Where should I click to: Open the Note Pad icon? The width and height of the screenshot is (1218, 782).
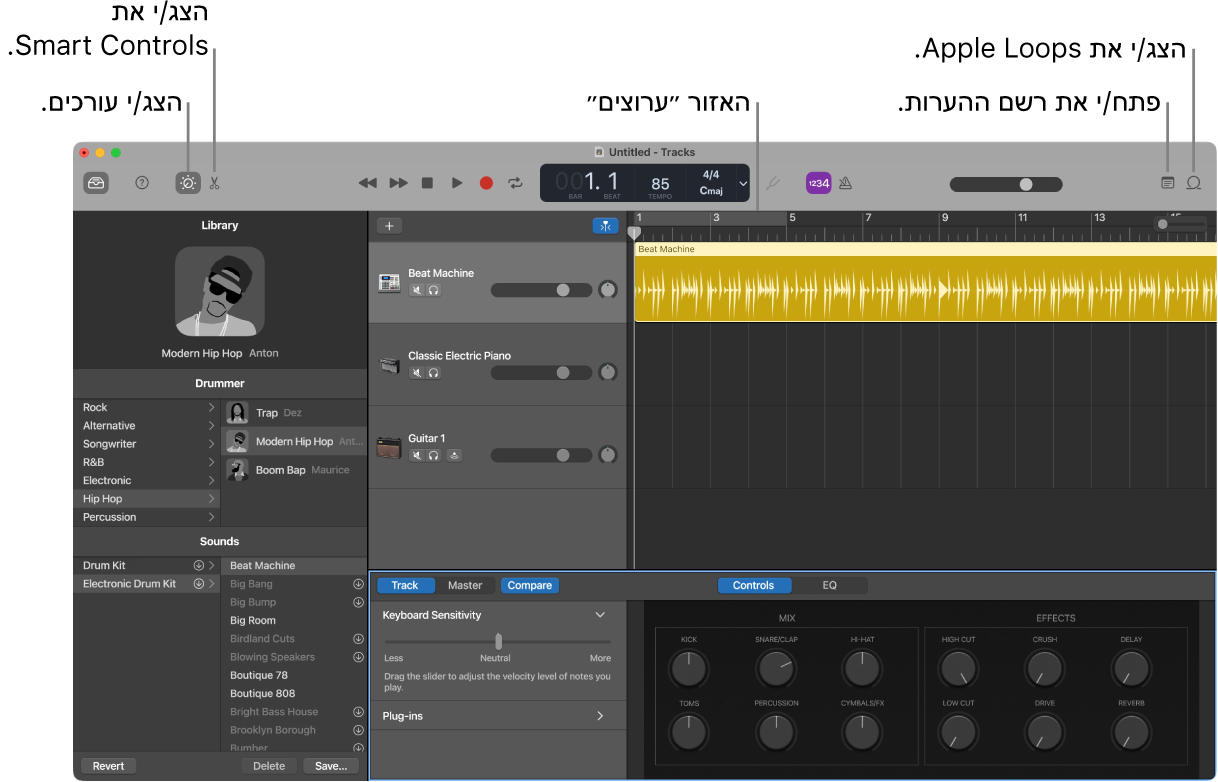1168,183
